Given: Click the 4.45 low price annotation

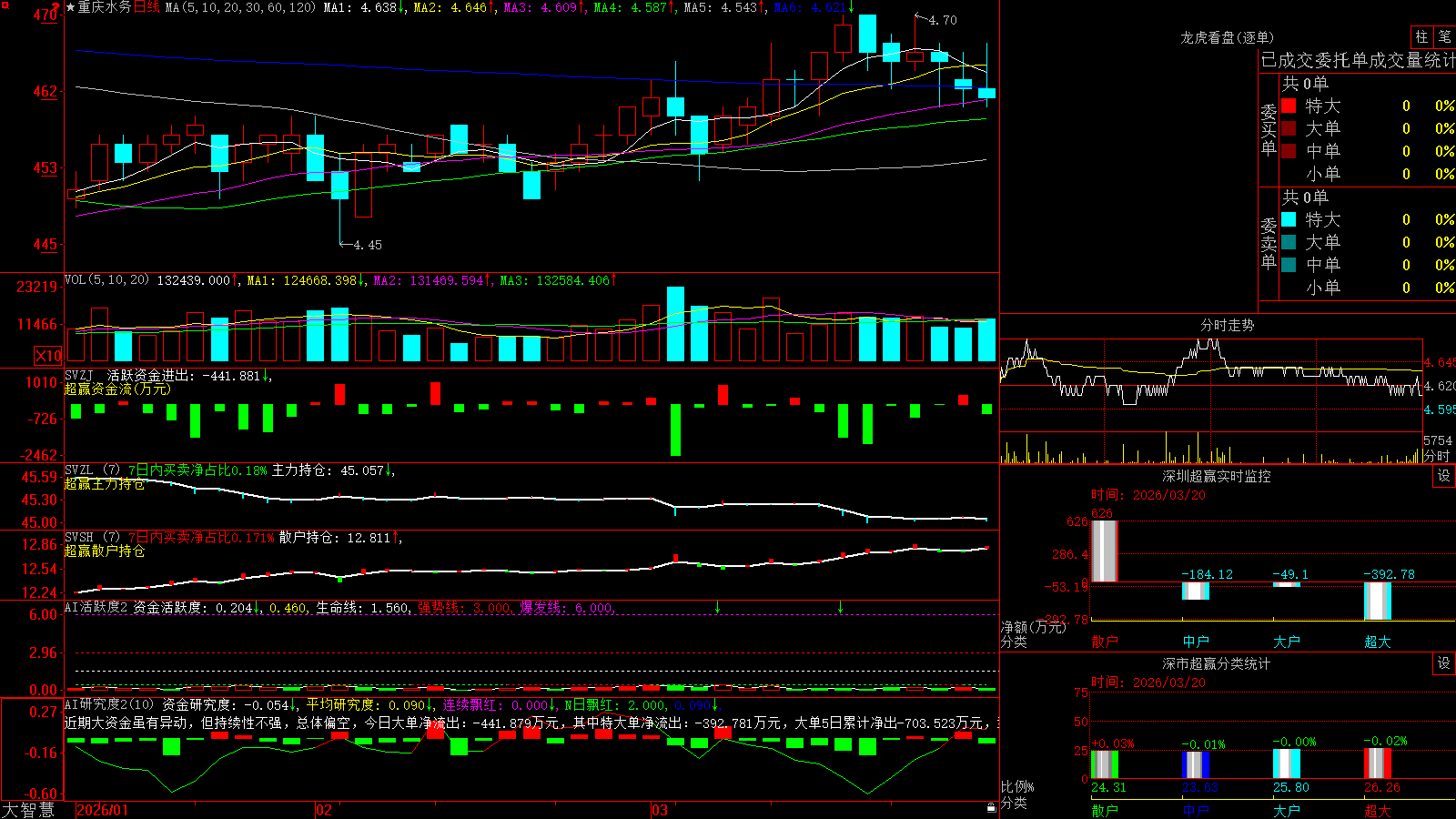Looking at the screenshot, I should [368, 245].
